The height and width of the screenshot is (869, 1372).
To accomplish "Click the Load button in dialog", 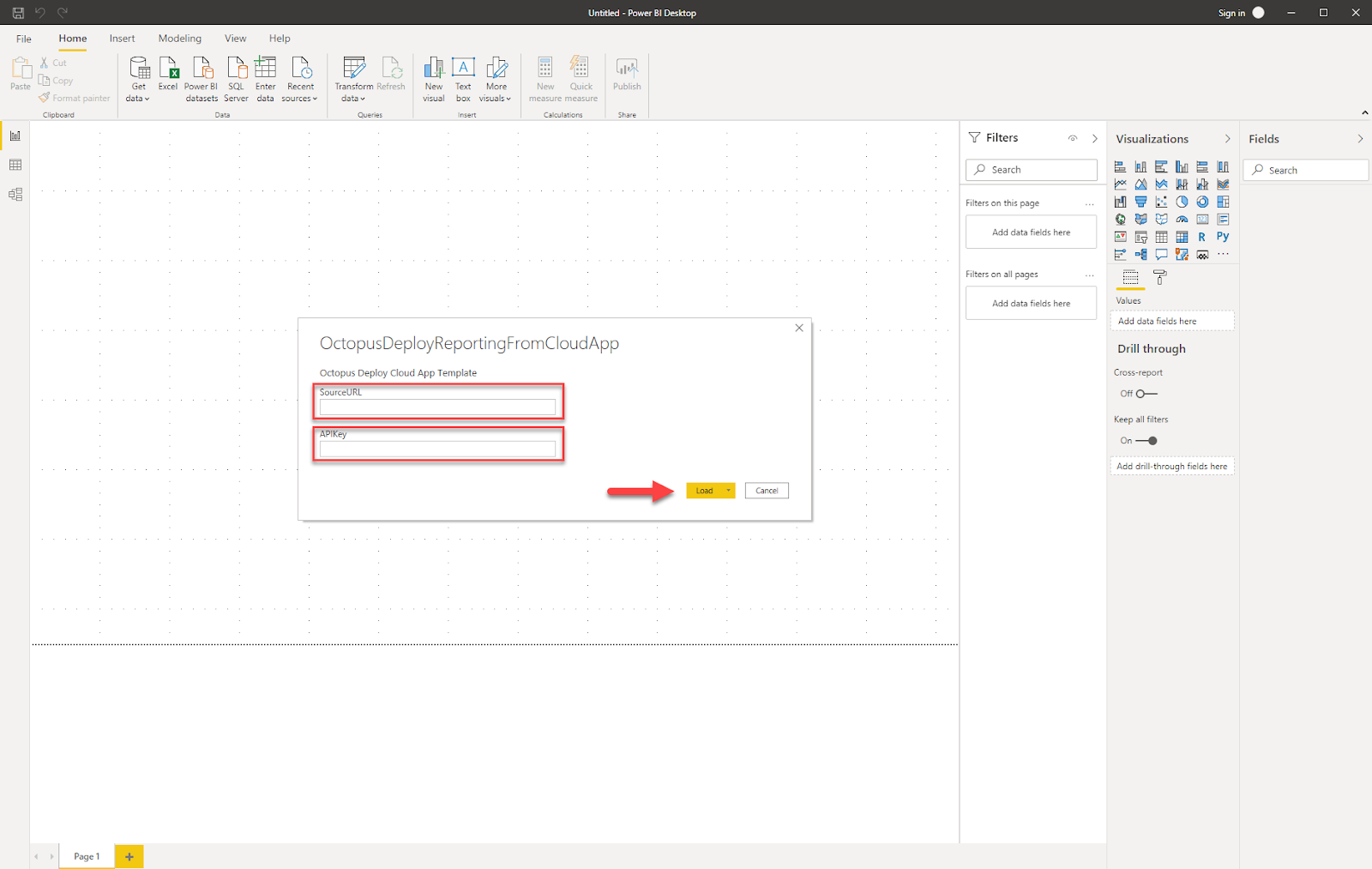I will [704, 491].
